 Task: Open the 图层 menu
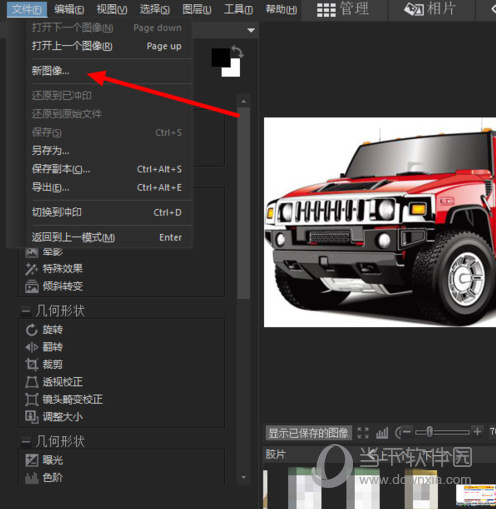tap(197, 9)
